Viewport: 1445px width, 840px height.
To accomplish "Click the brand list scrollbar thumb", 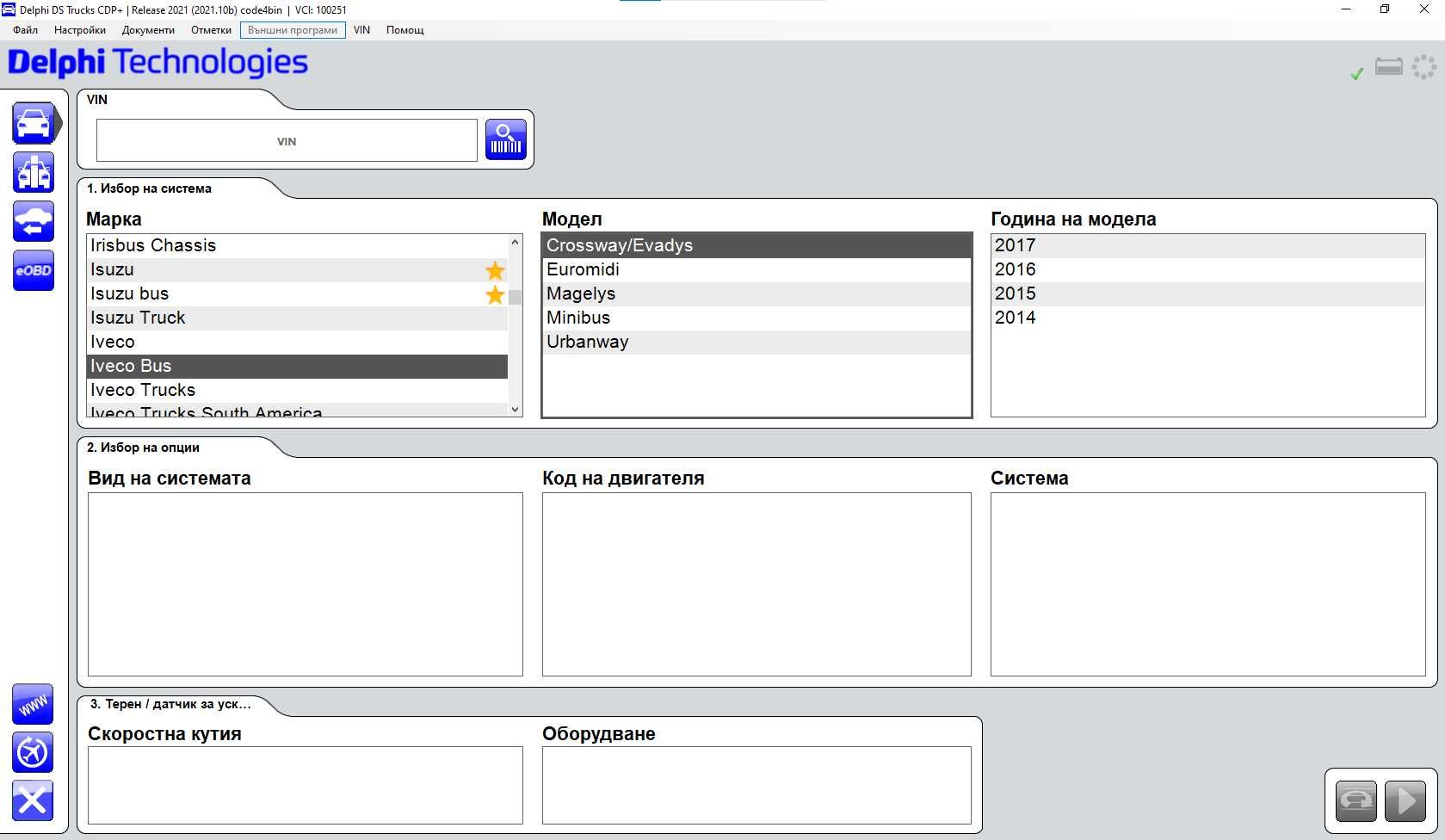I will [x=515, y=298].
